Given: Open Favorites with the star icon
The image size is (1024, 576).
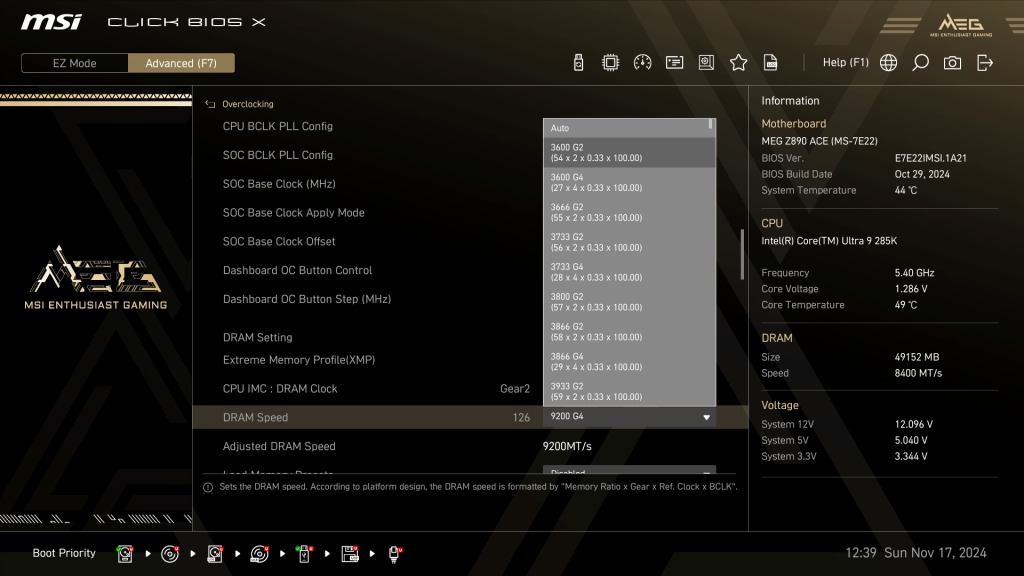Looking at the screenshot, I should click(x=738, y=63).
